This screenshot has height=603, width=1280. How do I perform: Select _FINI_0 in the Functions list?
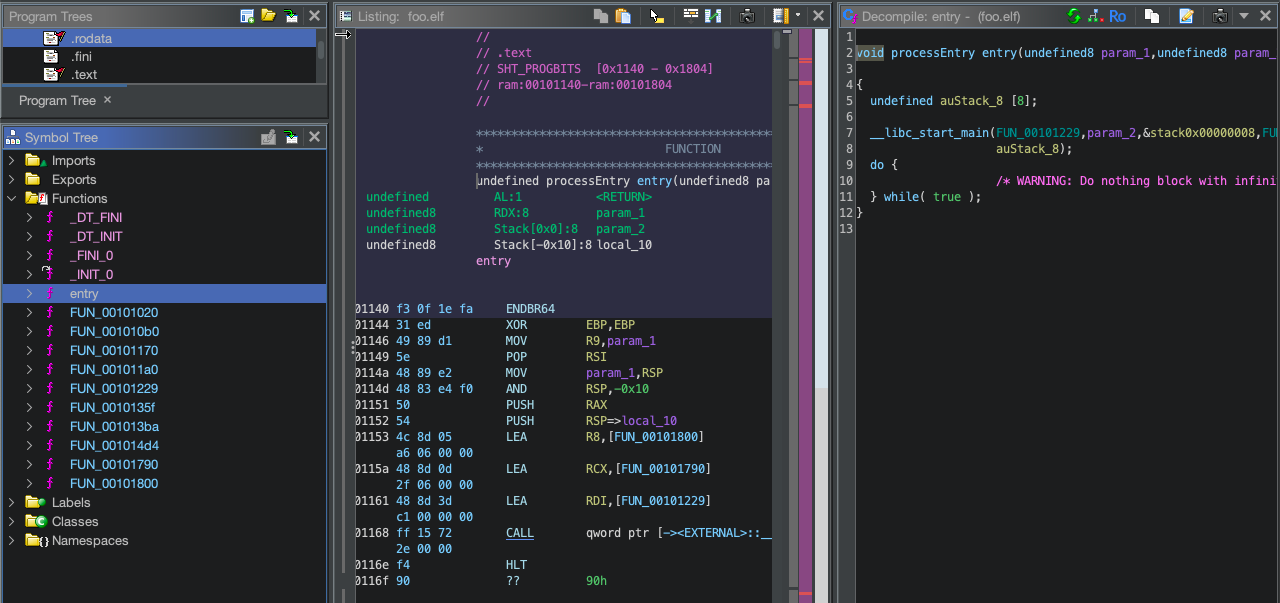tap(91, 255)
